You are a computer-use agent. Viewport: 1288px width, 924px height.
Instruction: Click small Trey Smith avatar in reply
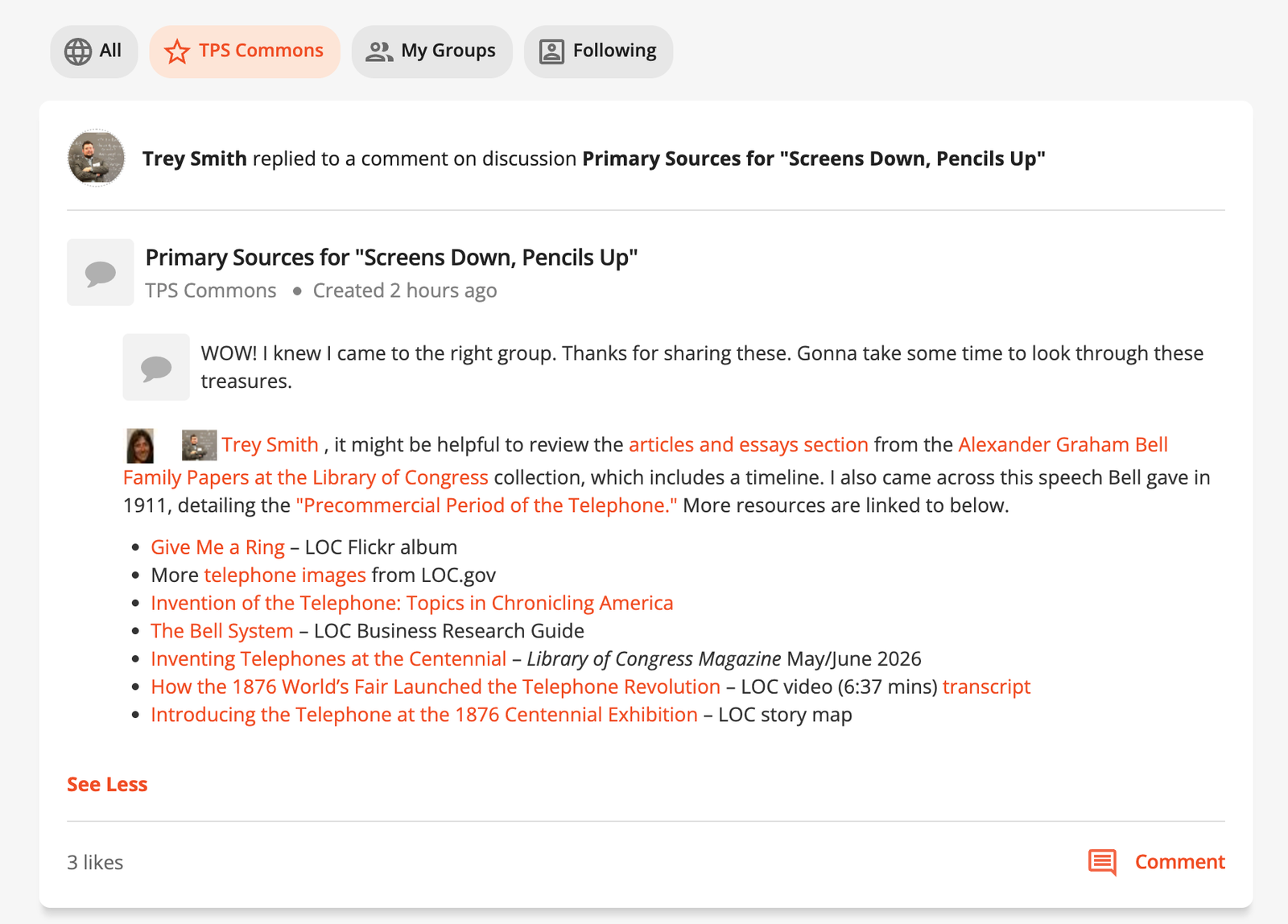click(199, 445)
